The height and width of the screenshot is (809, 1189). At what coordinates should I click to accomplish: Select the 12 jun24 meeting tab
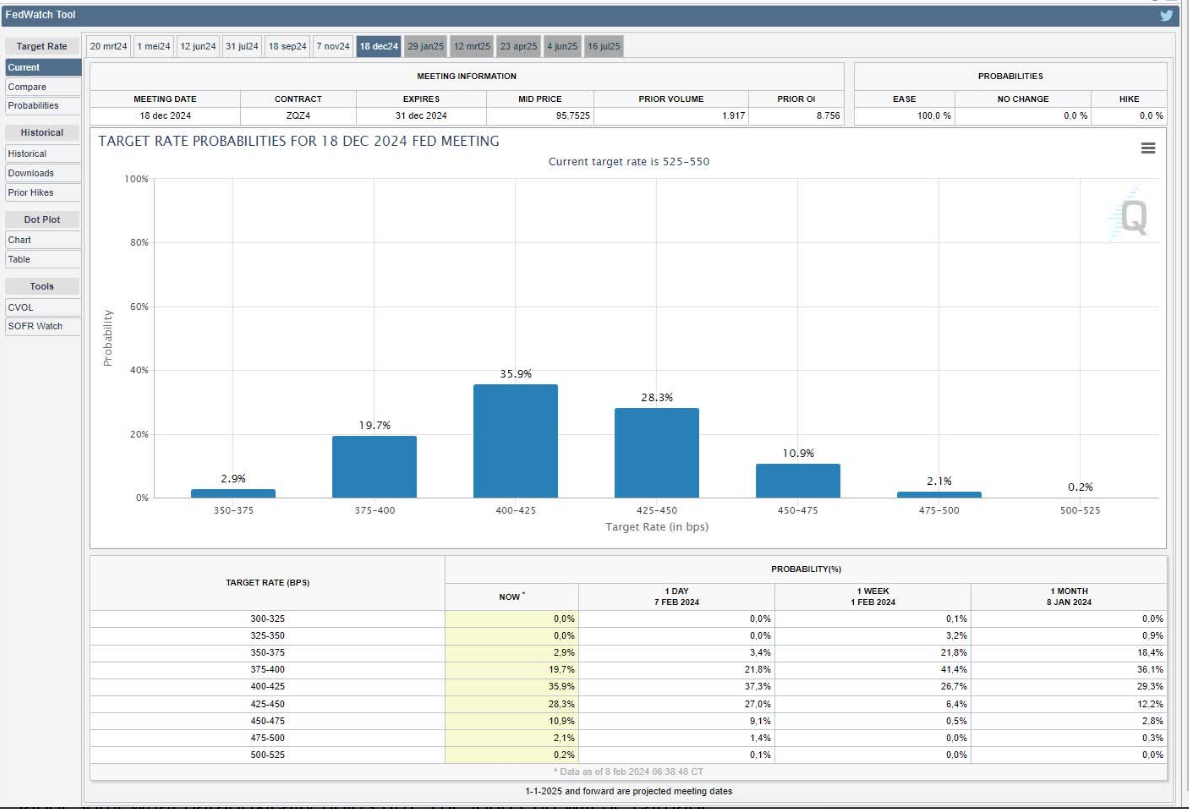(198, 46)
